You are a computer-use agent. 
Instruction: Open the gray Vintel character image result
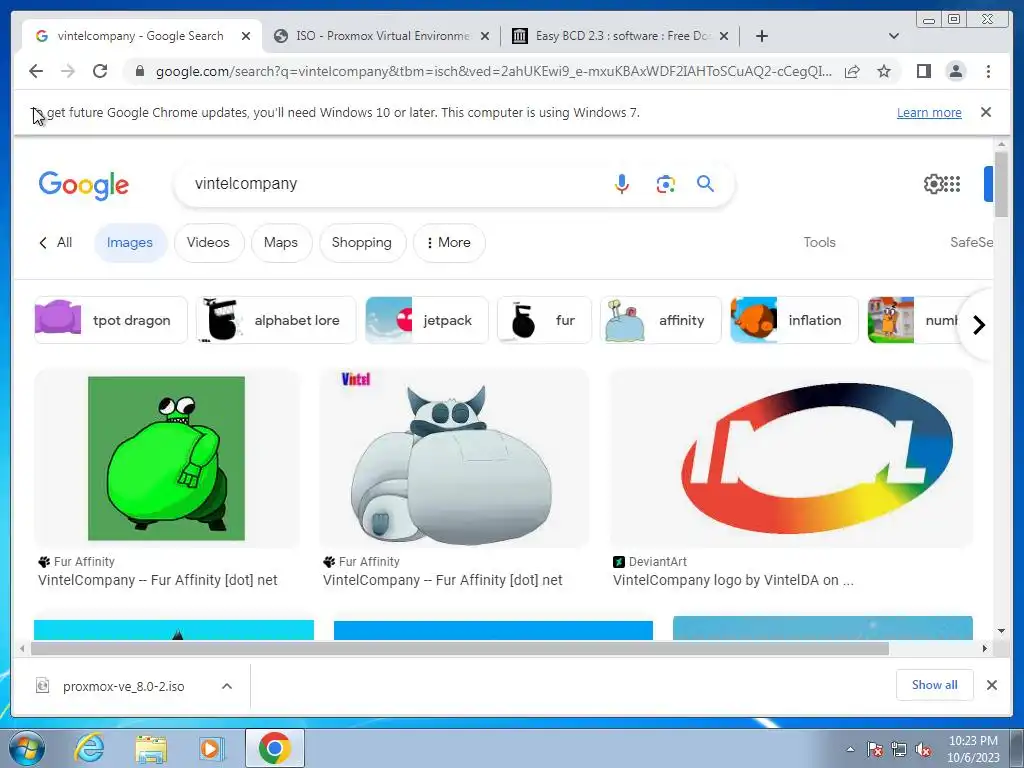pyautogui.click(x=454, y=458)
